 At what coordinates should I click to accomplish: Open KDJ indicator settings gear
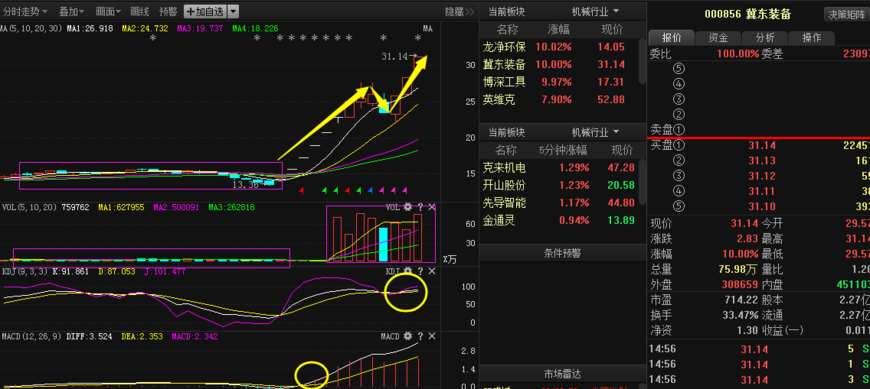(408, 271)
